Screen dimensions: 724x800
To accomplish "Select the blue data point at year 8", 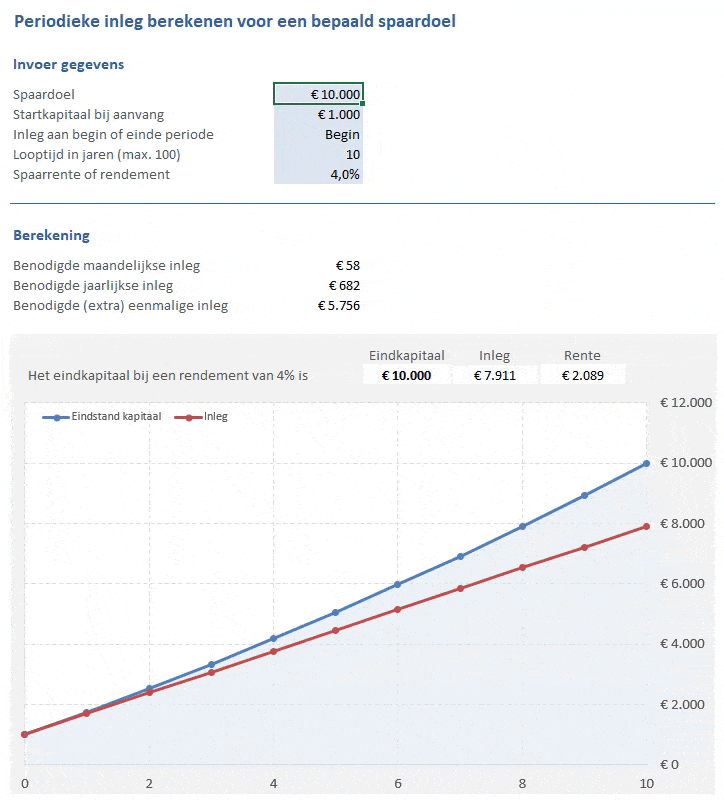I will click(522, 526).
